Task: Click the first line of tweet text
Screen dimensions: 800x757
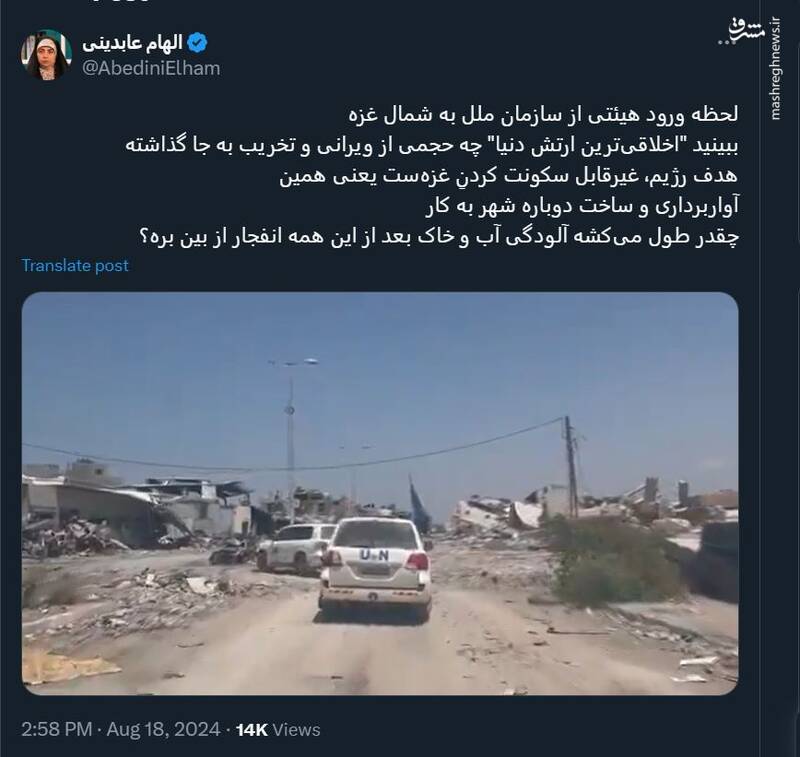Action: (x=543, y=115)
